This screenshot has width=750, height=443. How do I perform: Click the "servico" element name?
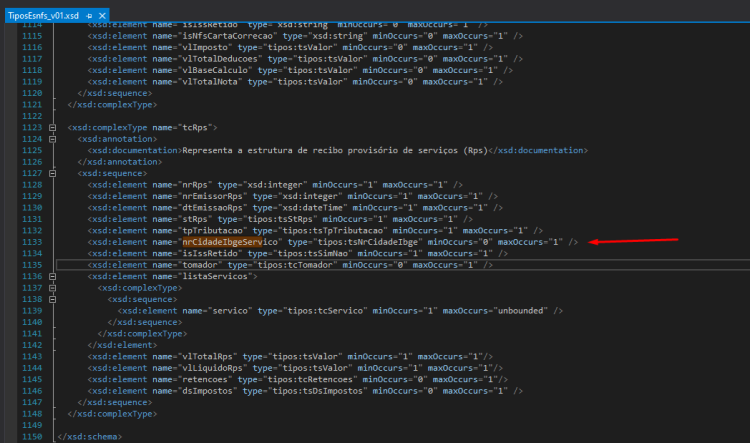click(230, 311)
